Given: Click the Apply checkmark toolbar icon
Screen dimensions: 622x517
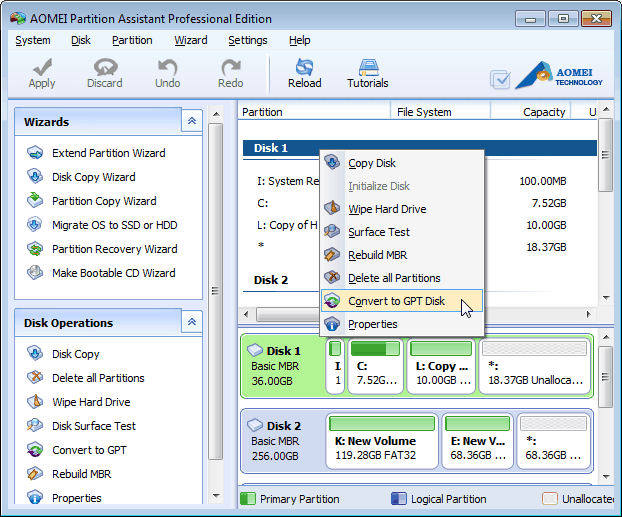Looking at the screenshot, I should (x=42, y=67).
